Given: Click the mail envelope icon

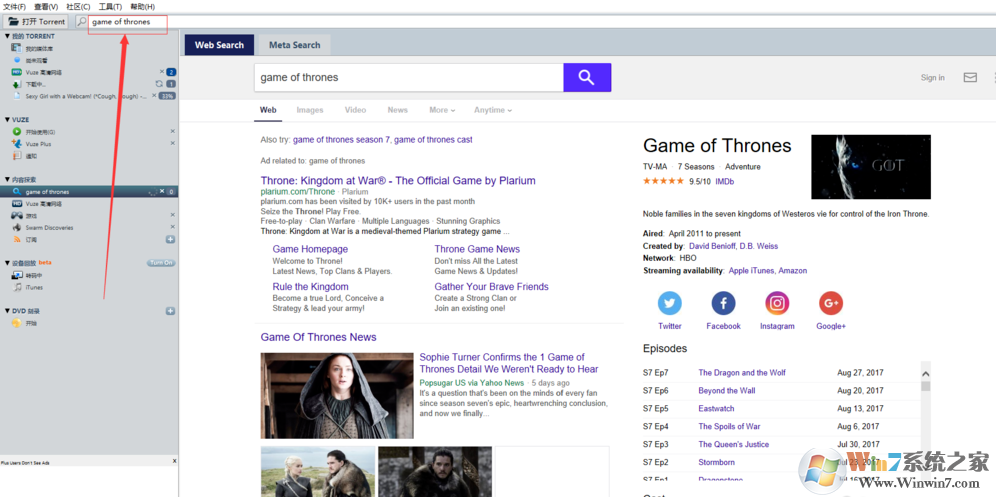Looking at the screenshot, I should [x=969, y=78].
